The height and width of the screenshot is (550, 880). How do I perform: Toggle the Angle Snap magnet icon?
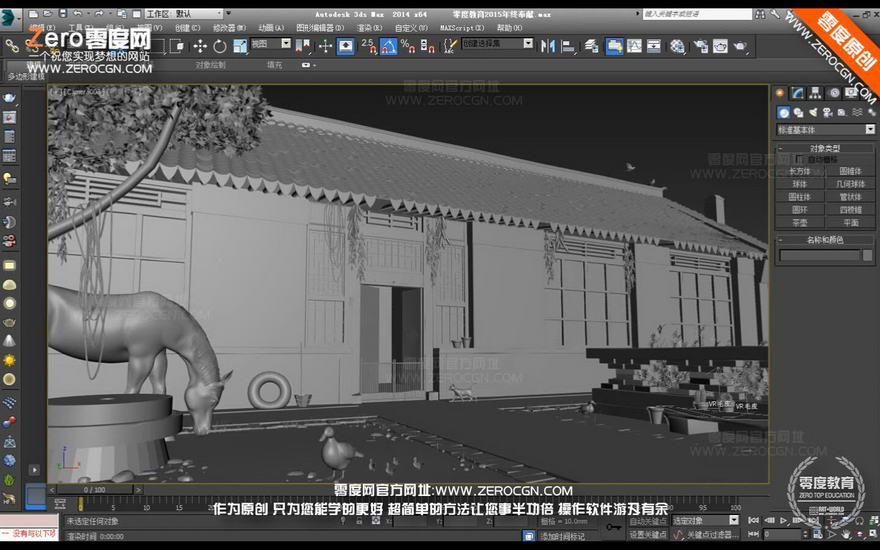tap(388, 46)
